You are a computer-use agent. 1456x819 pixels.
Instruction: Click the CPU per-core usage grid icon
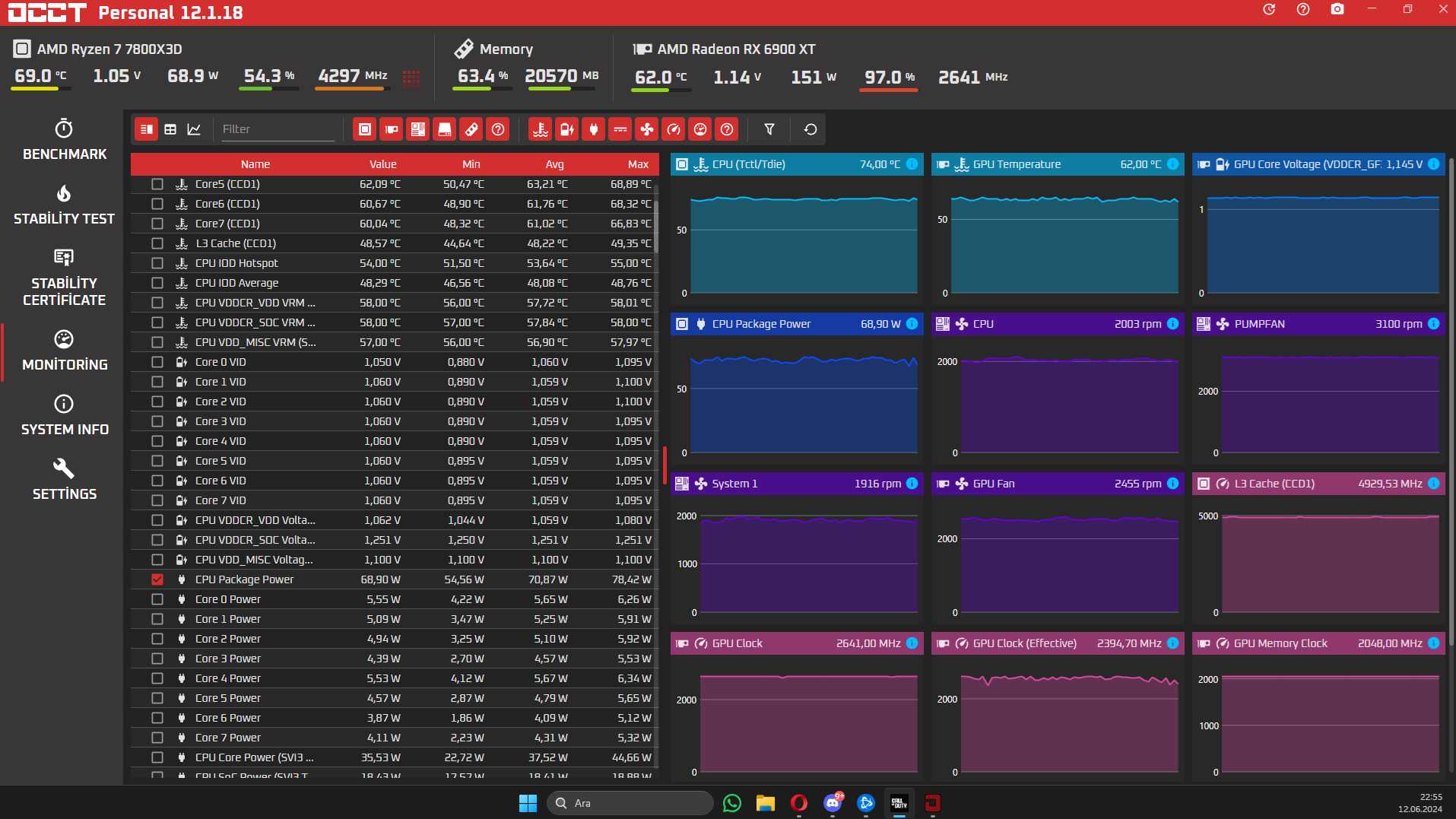point(411,78)
